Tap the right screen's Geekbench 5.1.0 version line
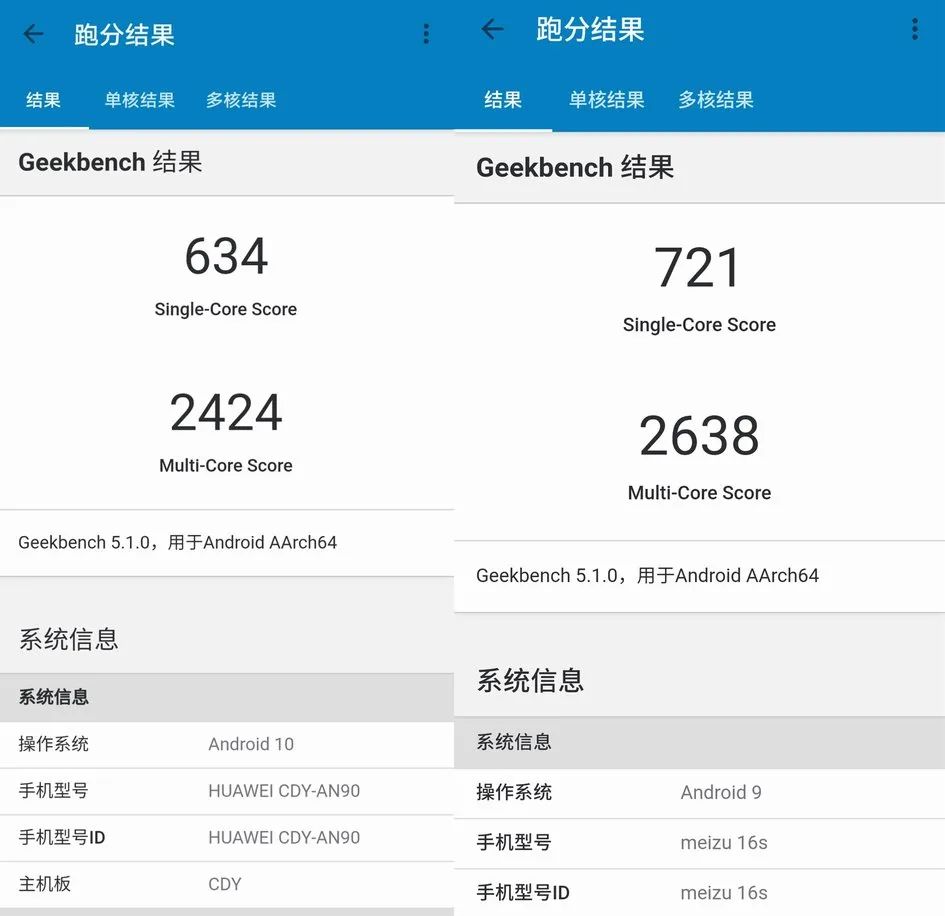This screenshot has height=916, width=945. click(647, 576)
